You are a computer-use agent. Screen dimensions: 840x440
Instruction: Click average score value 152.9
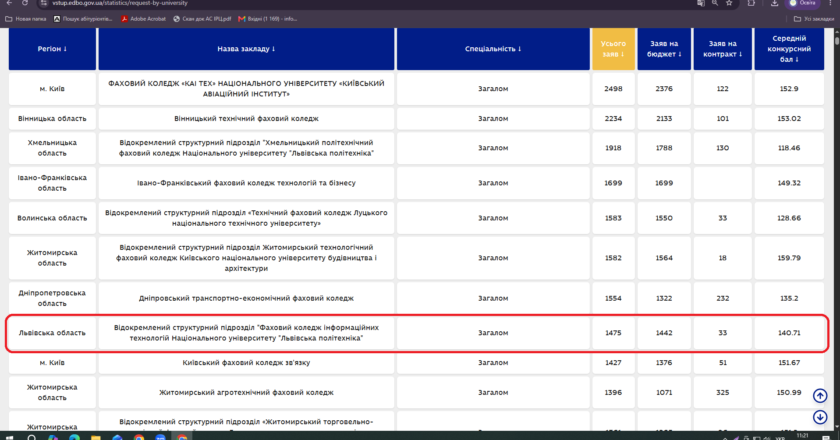click(789, 88)
